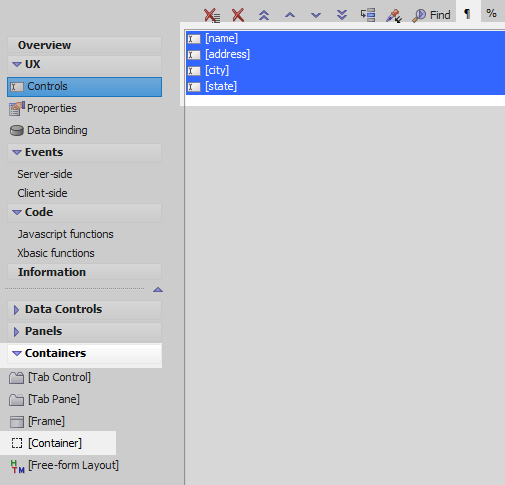
Task: Click the delete all controls icon
Action: pos(212,15)
